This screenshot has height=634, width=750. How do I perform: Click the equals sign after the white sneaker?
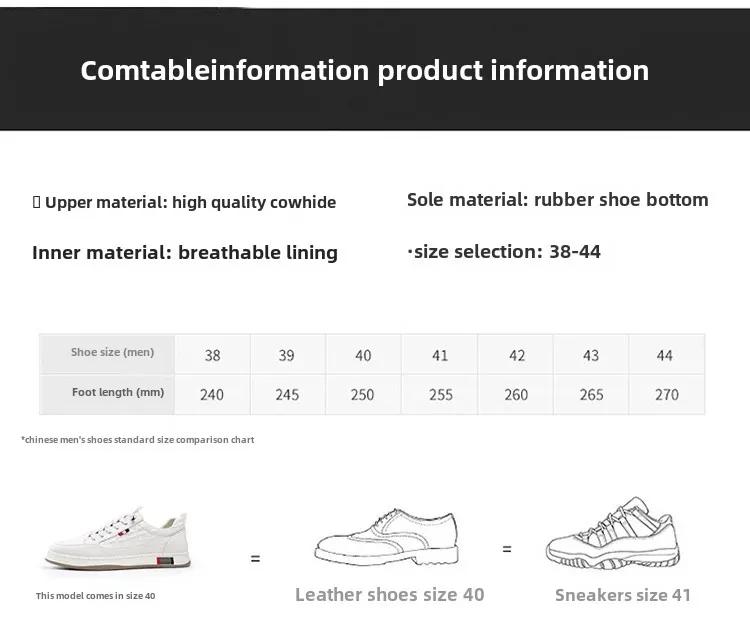255,558
